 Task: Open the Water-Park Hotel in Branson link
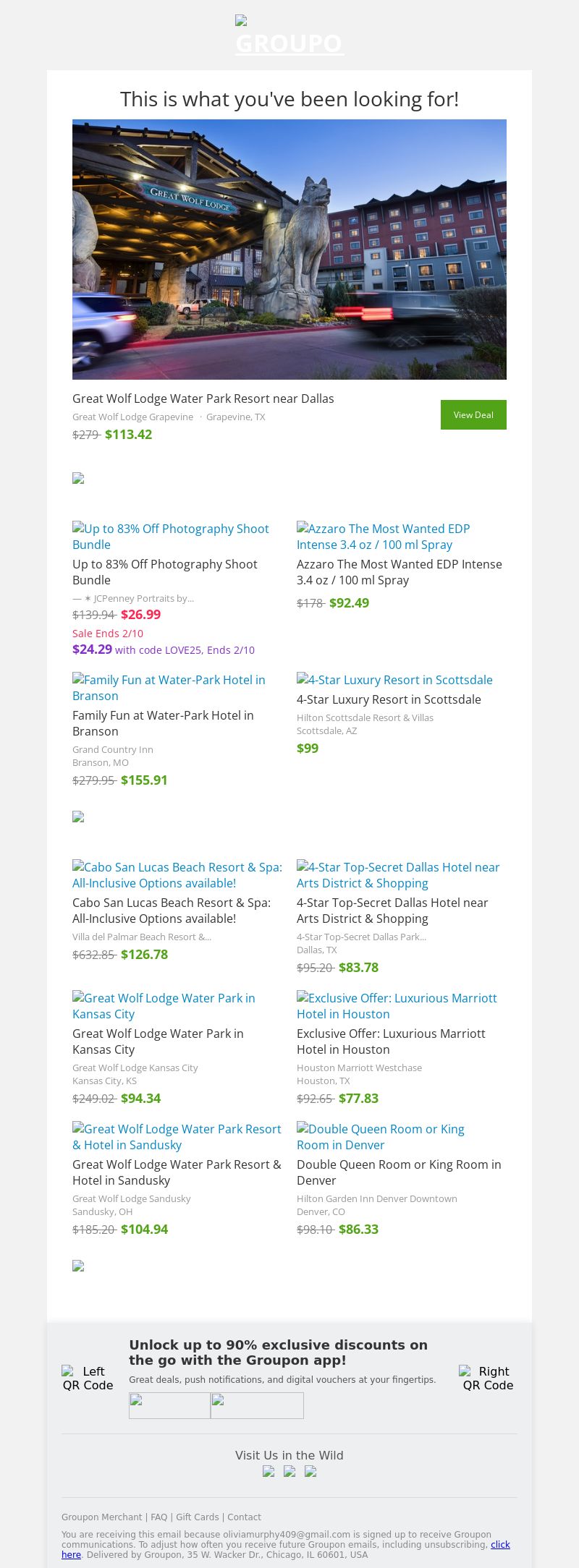point(169,688)
